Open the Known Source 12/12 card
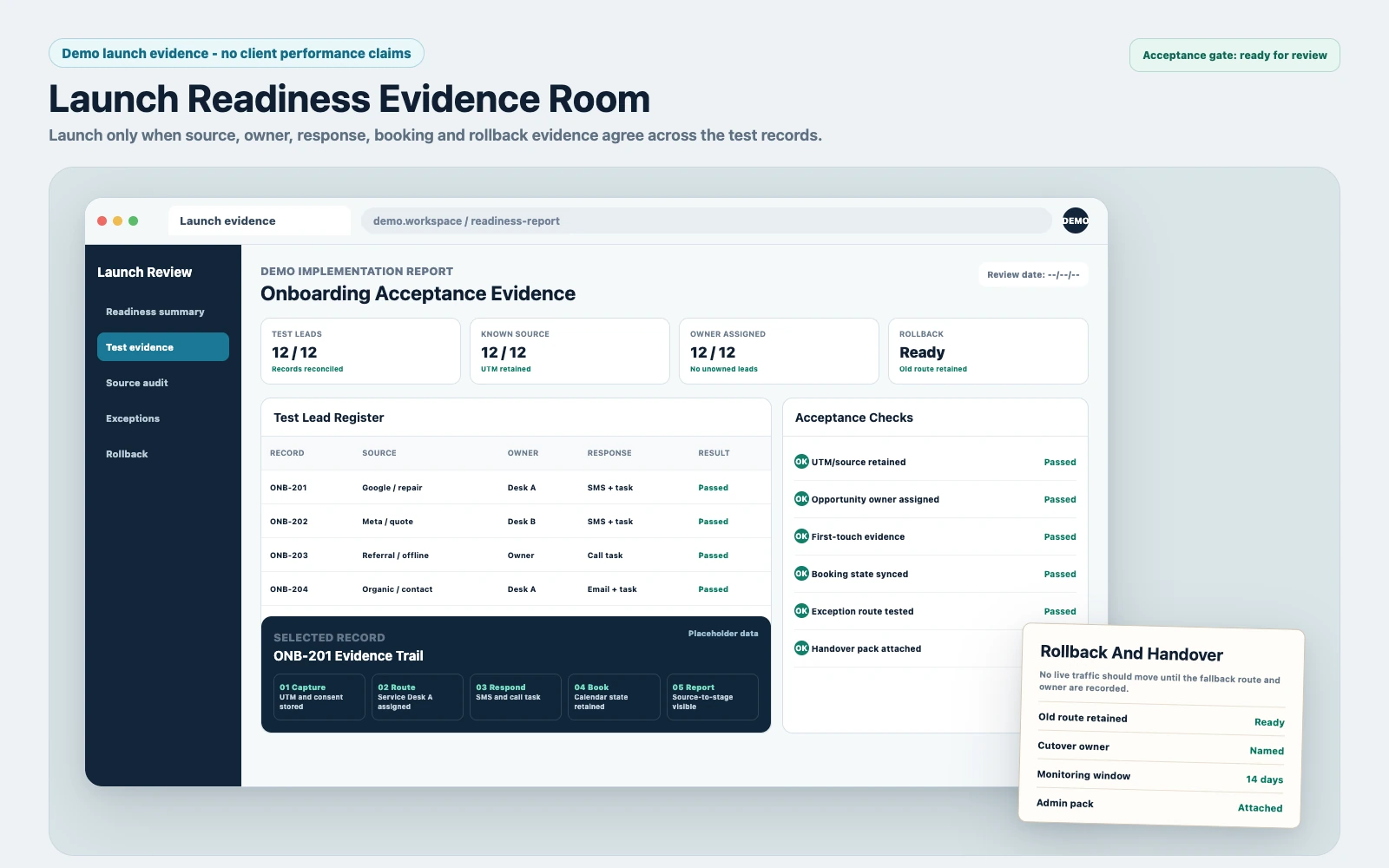The image size is (1389, 868). click(569, 351)
